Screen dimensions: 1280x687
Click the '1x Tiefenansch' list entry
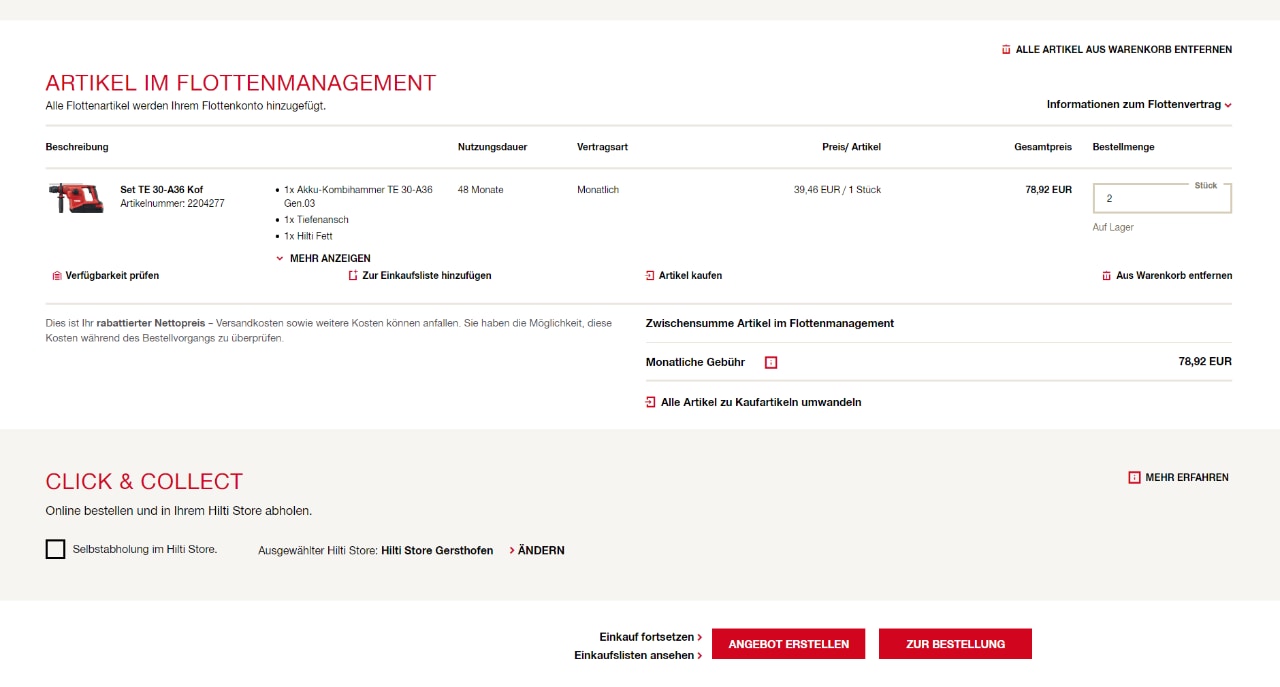(316, 219)
